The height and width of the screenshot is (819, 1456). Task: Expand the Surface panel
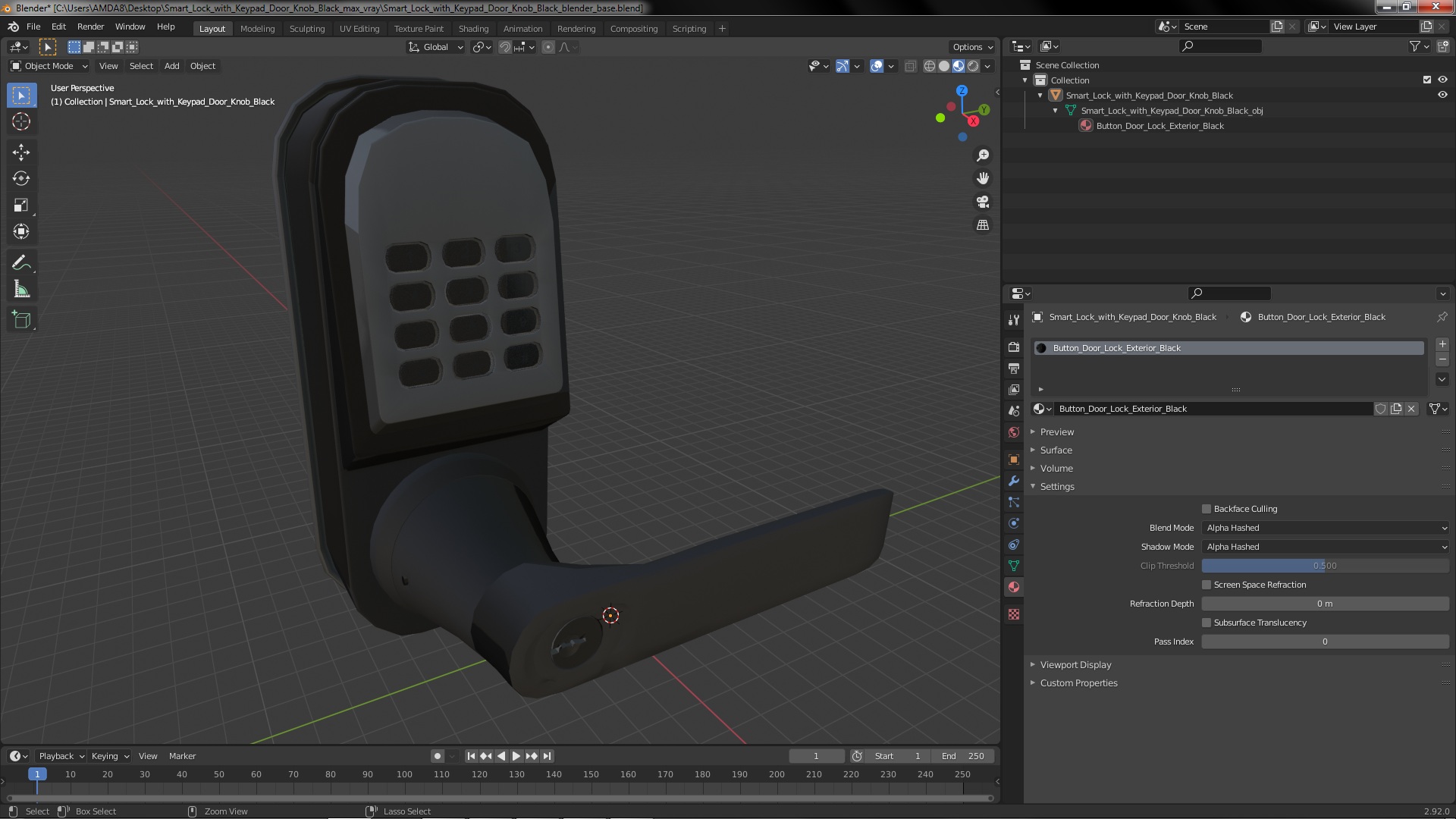coord(1056,450)
